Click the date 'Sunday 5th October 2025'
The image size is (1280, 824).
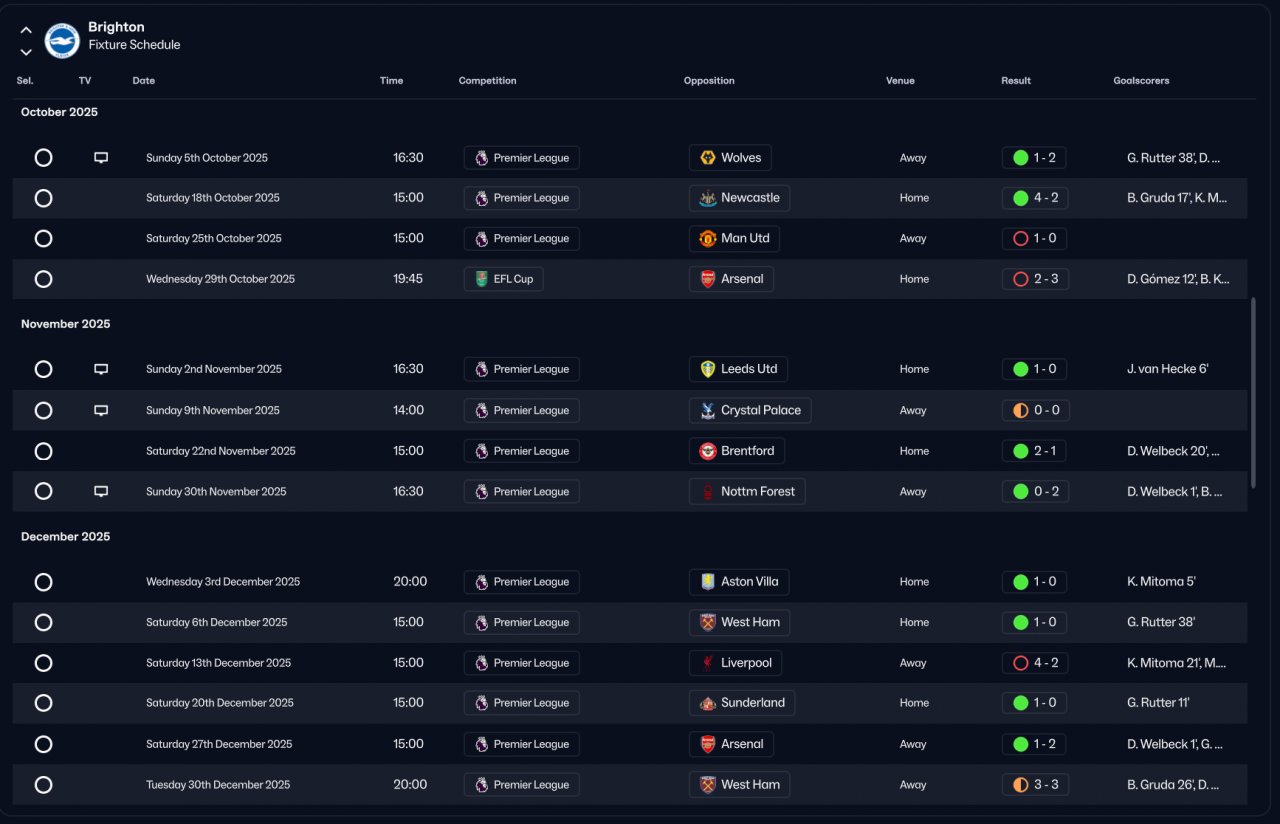[x=207, y=158]
